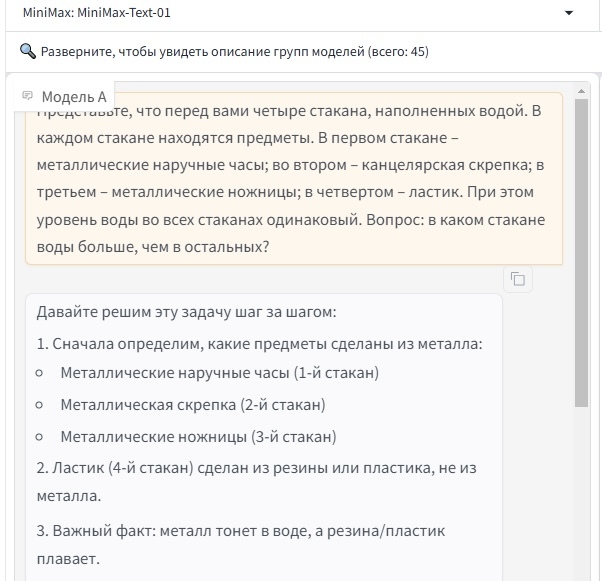Select the list item about скрепка (2-й стакан)
The height and width of the screenshot is (581, 602).
[193, 405]
